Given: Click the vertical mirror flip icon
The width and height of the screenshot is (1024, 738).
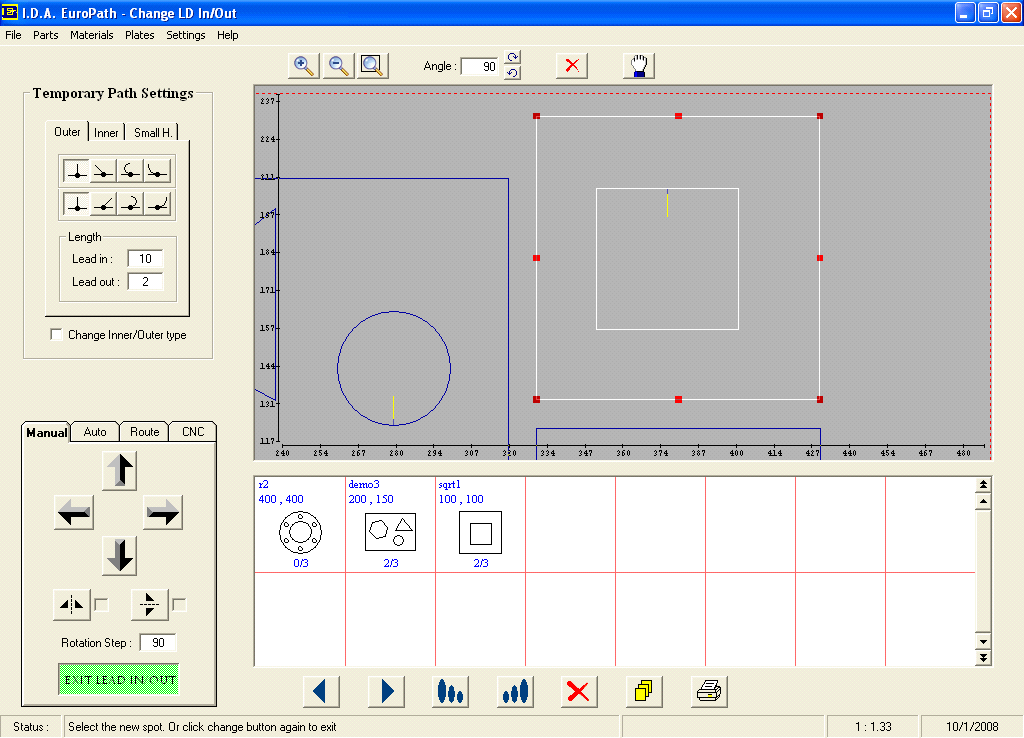Looking at the screenshot, I should point(150,605).
